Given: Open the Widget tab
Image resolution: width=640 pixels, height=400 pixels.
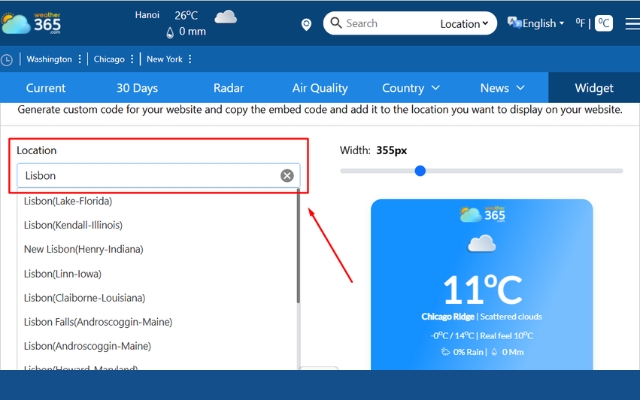Looking at the screenshot, I should pyautogui.click(x=594, y=88).
